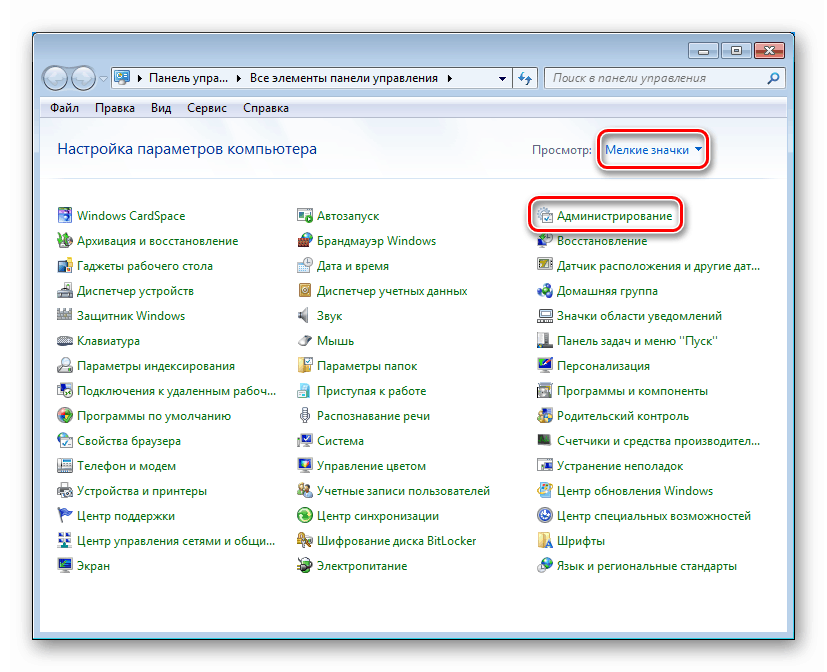This screenshot has height=672, width=827.
Task: Click the Центр синхронизации icon
Action: coord(304,515)
